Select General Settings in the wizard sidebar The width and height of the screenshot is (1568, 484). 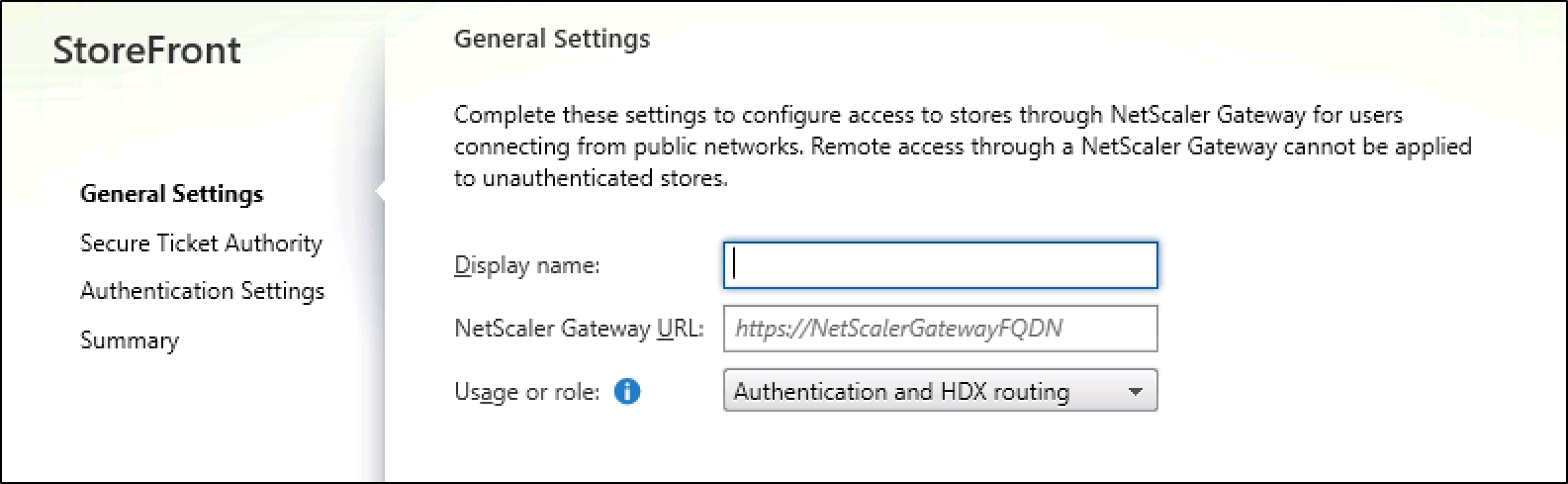[172, 194]
